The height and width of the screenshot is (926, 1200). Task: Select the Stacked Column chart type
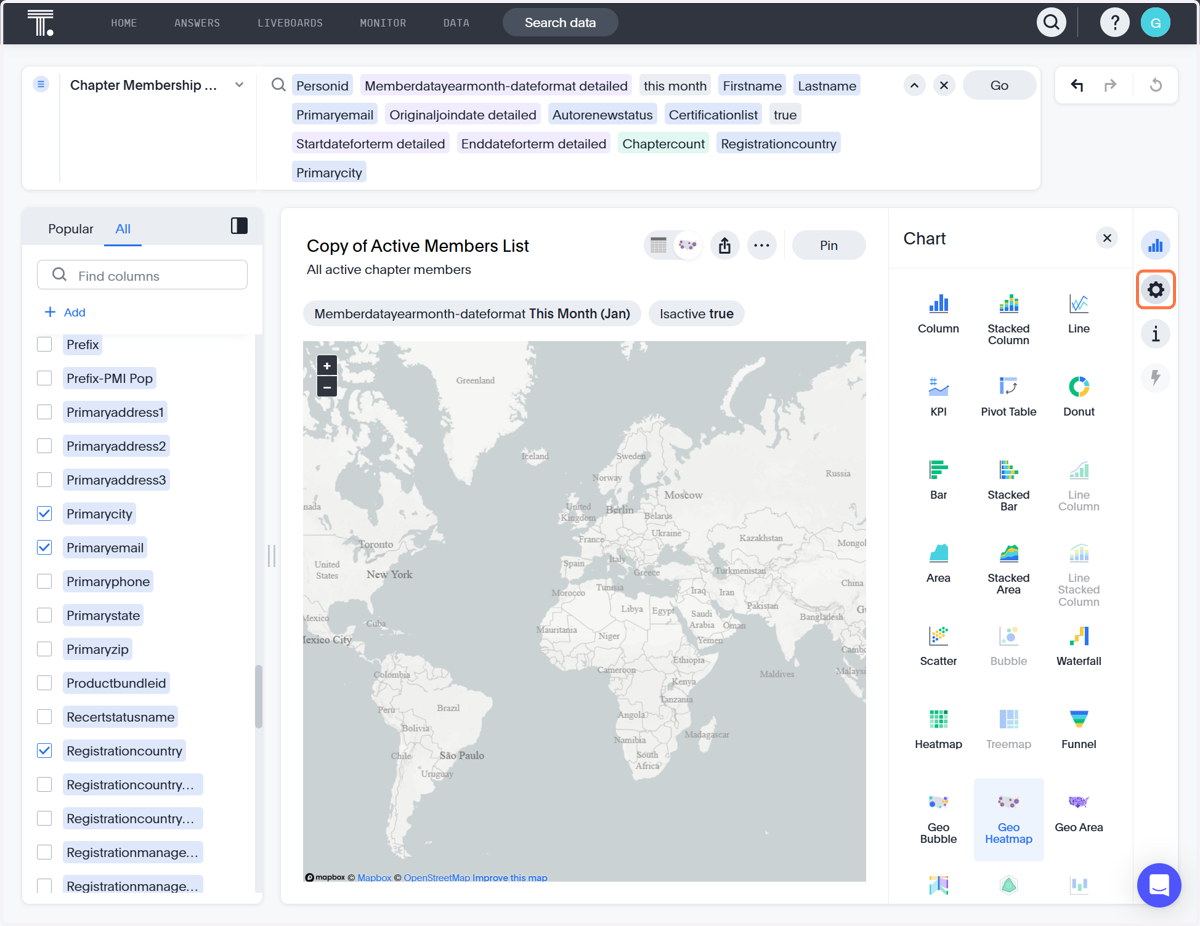tap(1008, 319)
